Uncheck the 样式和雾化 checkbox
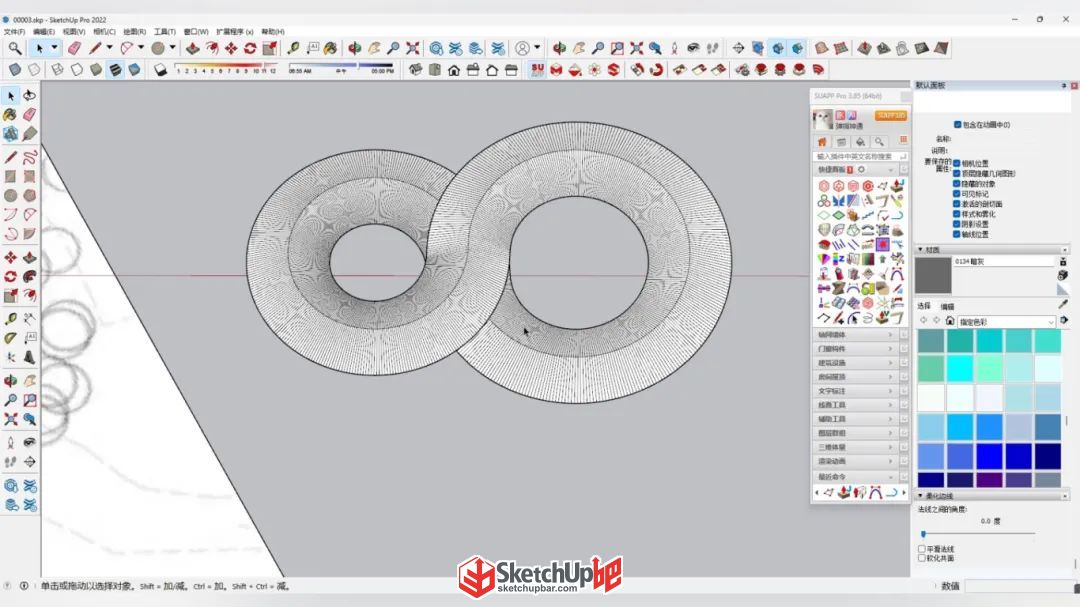 pyautogui.click(x=957, y=214)
